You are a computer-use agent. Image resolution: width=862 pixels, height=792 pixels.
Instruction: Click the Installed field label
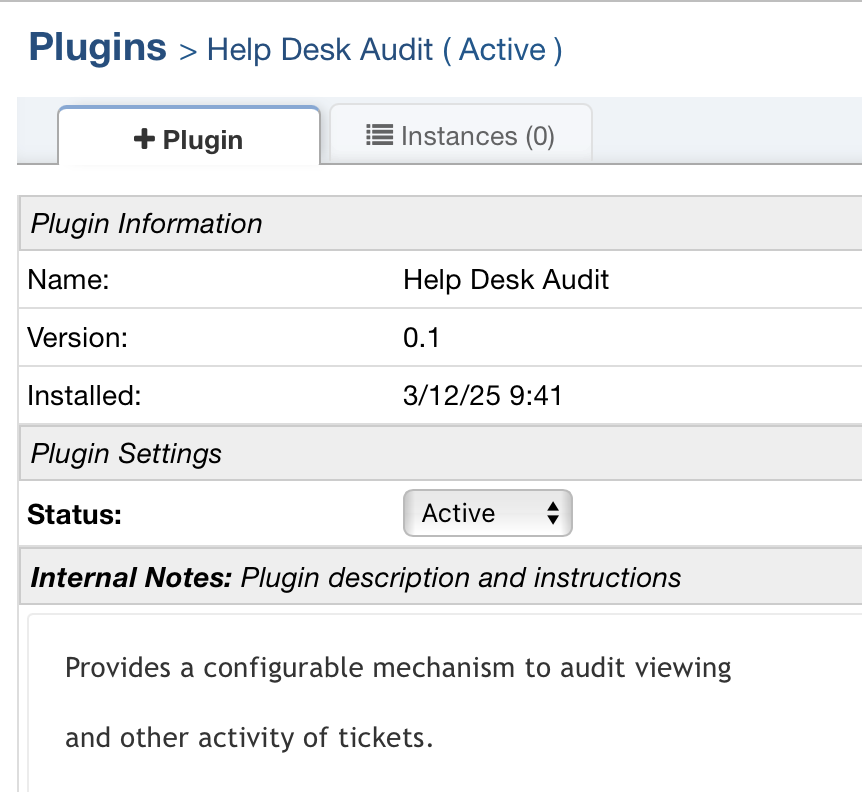point(84,395)
